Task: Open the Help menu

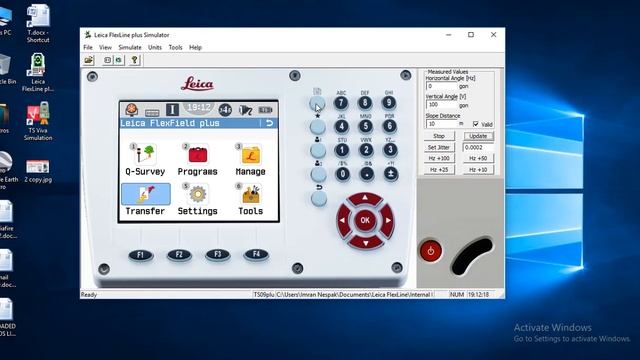Action: pos(195,47)
